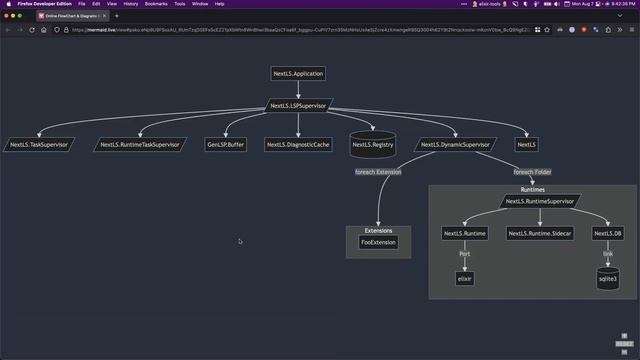Open the Bookmarks menu
The height and width of the screenshot is (360, 640).
156,4
